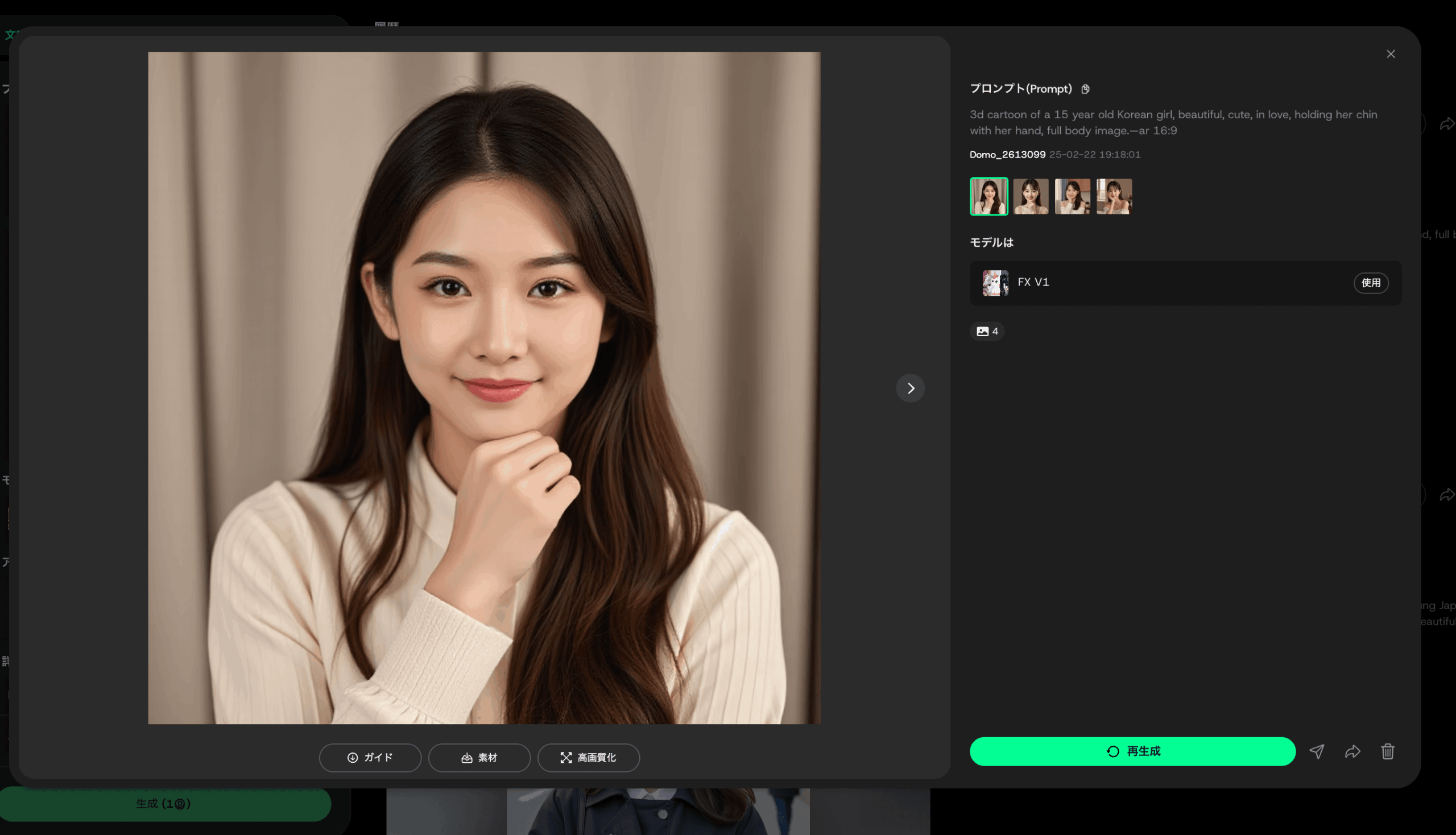
Task: Select the third generated thumbnail
Action: (x=1072, y=197)
